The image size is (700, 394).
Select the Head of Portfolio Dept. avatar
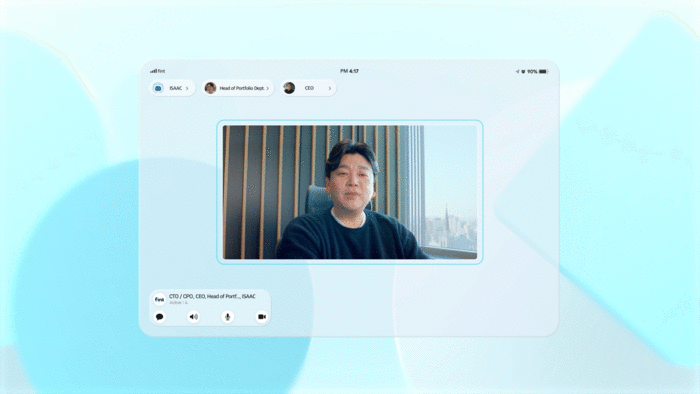pos(210,88)
